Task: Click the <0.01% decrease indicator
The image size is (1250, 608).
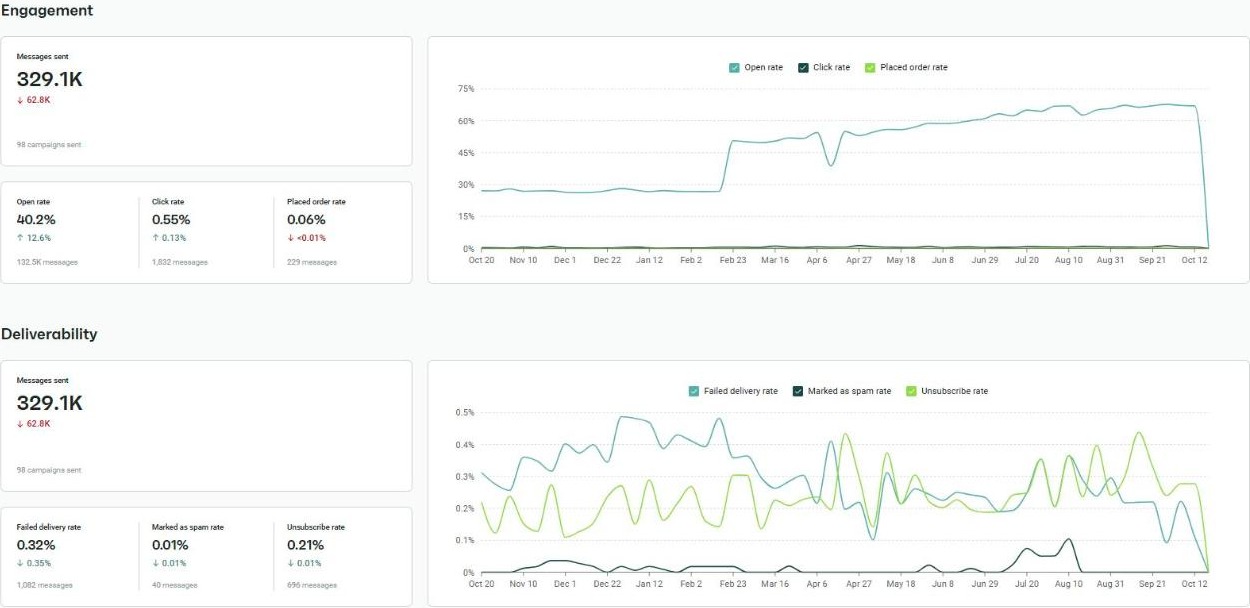Action: pos(306,238)
